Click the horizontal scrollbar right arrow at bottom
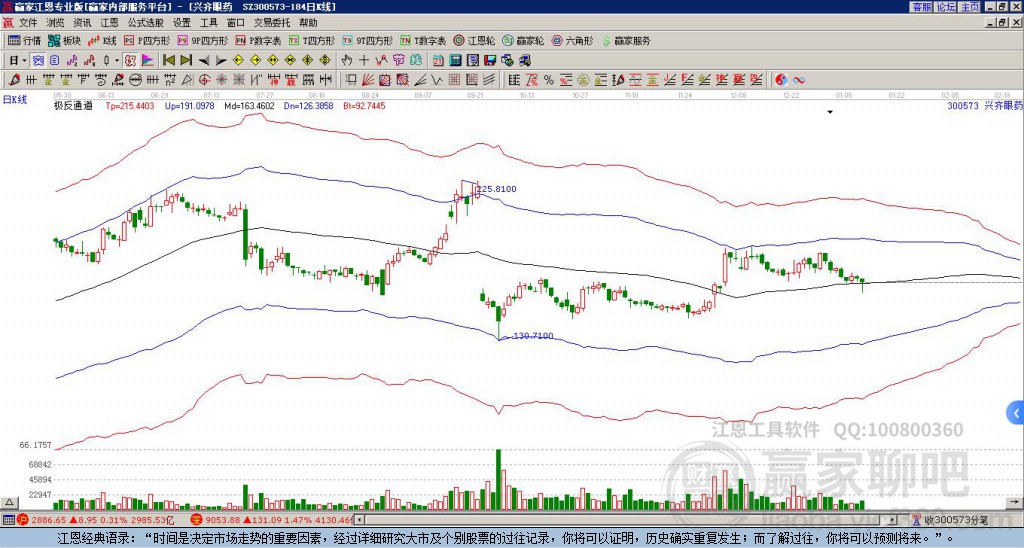1024x548 pixels. [x=892, y=520]
